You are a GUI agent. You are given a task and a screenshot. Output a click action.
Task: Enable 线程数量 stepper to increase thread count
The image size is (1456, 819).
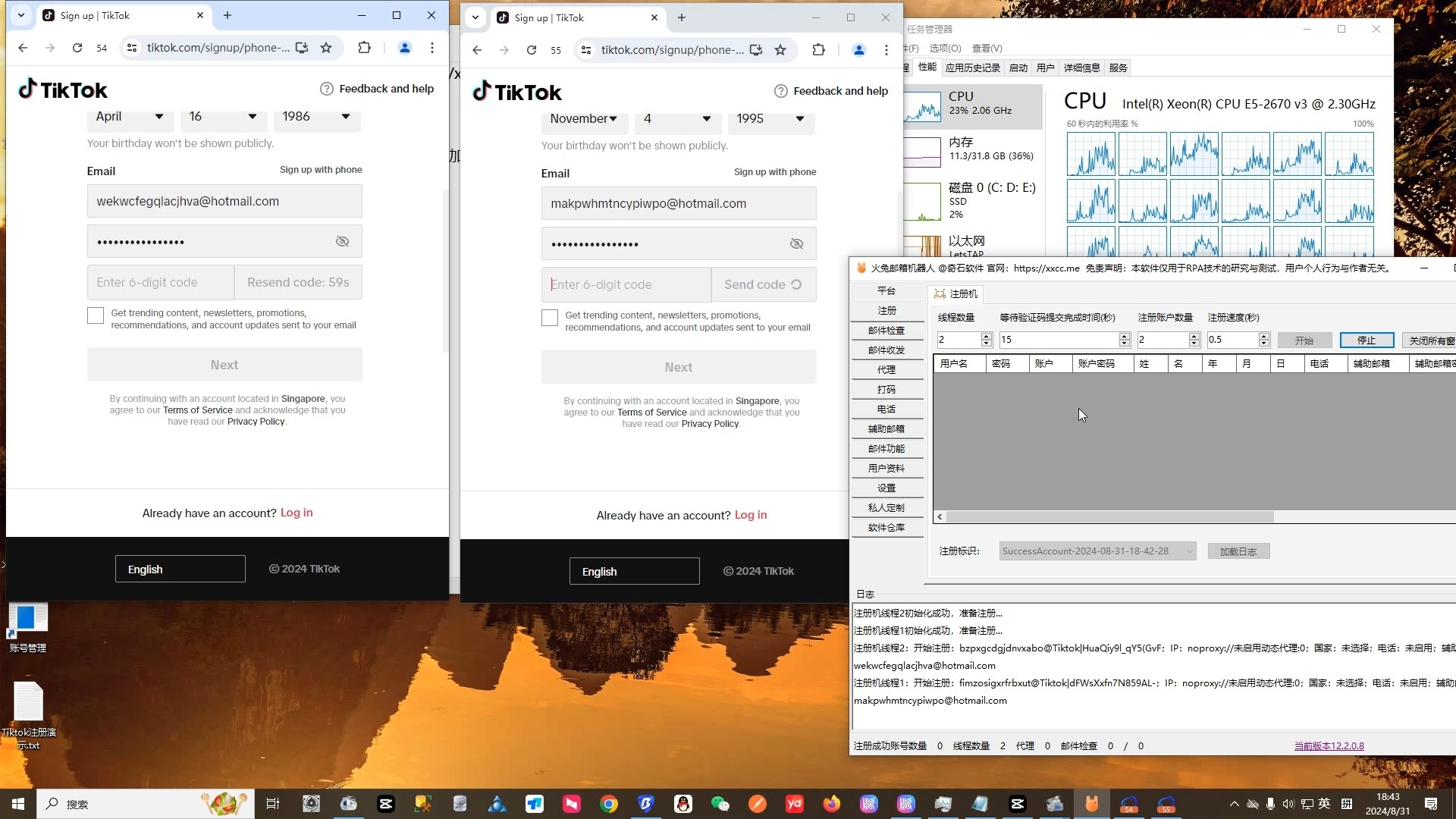click(986, 335)
